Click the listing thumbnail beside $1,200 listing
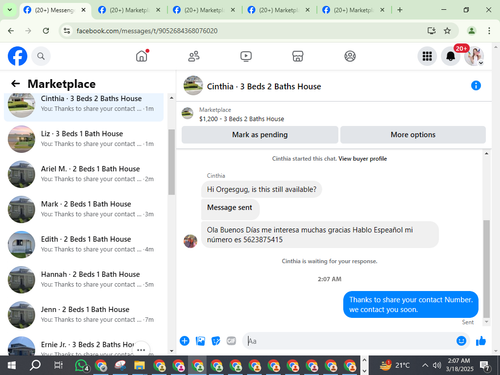This screenshot has width=500, height=375. (187, 113)
